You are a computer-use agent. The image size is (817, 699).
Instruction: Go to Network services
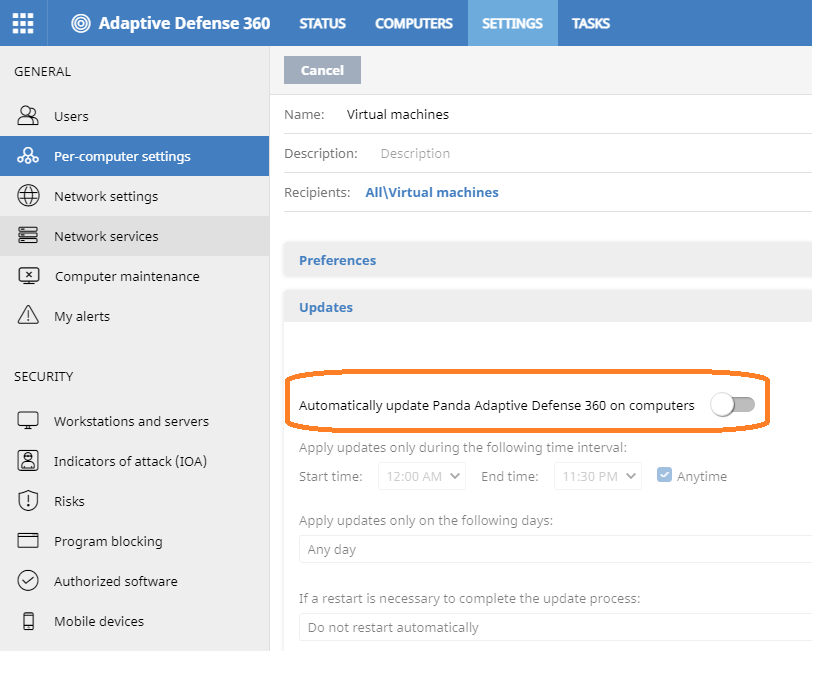pyautogui.click(x=134, y=236)
